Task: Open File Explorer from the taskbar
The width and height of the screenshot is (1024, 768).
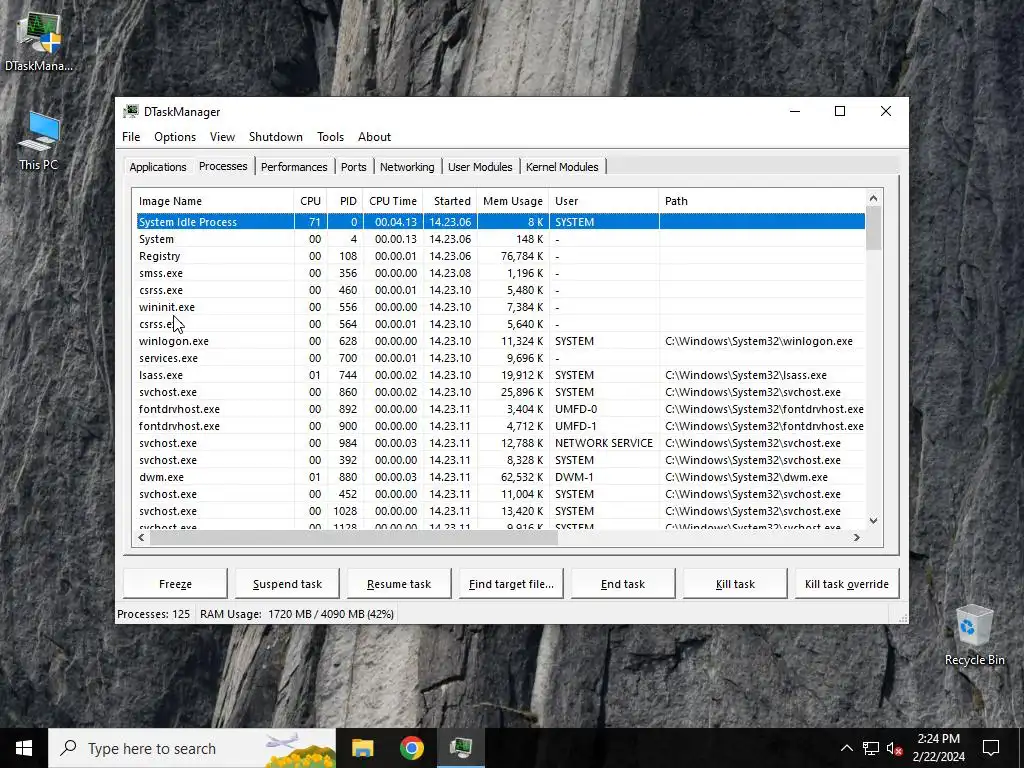Action: point(362,748)
